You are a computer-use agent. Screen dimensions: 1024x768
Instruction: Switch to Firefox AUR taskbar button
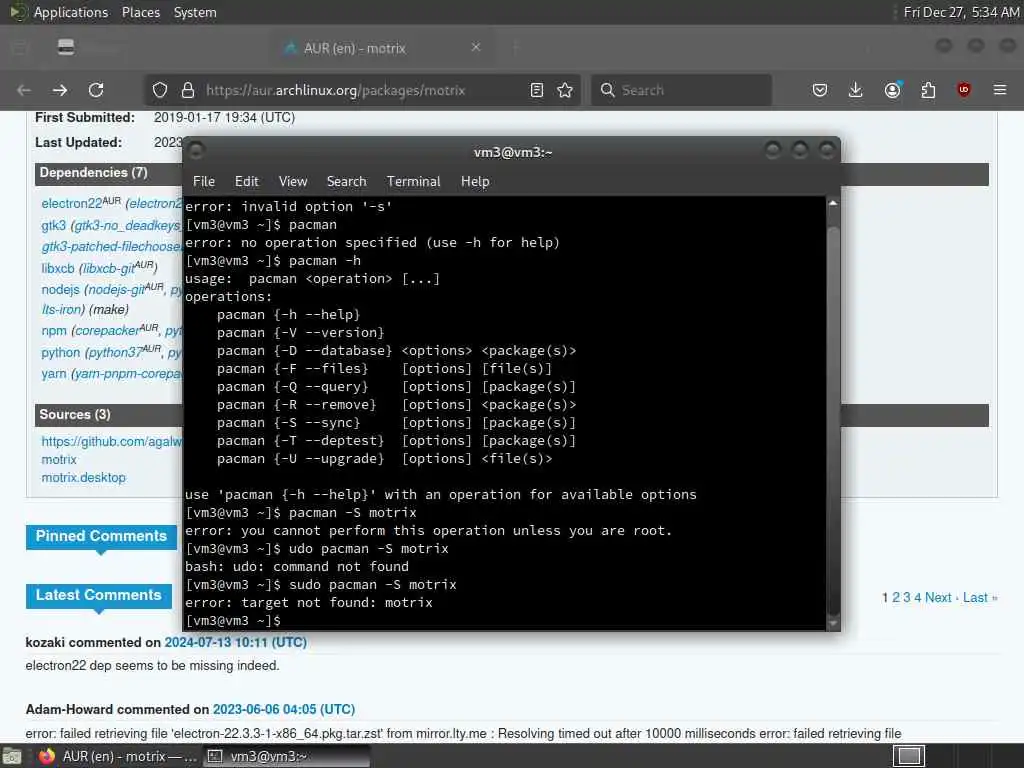click(x=118, y=756)
